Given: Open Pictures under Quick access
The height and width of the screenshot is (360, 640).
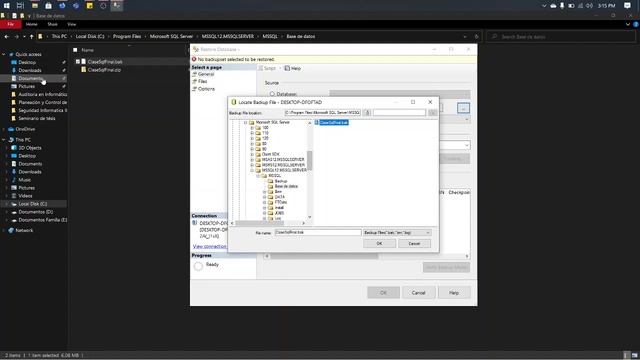Looking at the screenshot, I should (27, 87).
